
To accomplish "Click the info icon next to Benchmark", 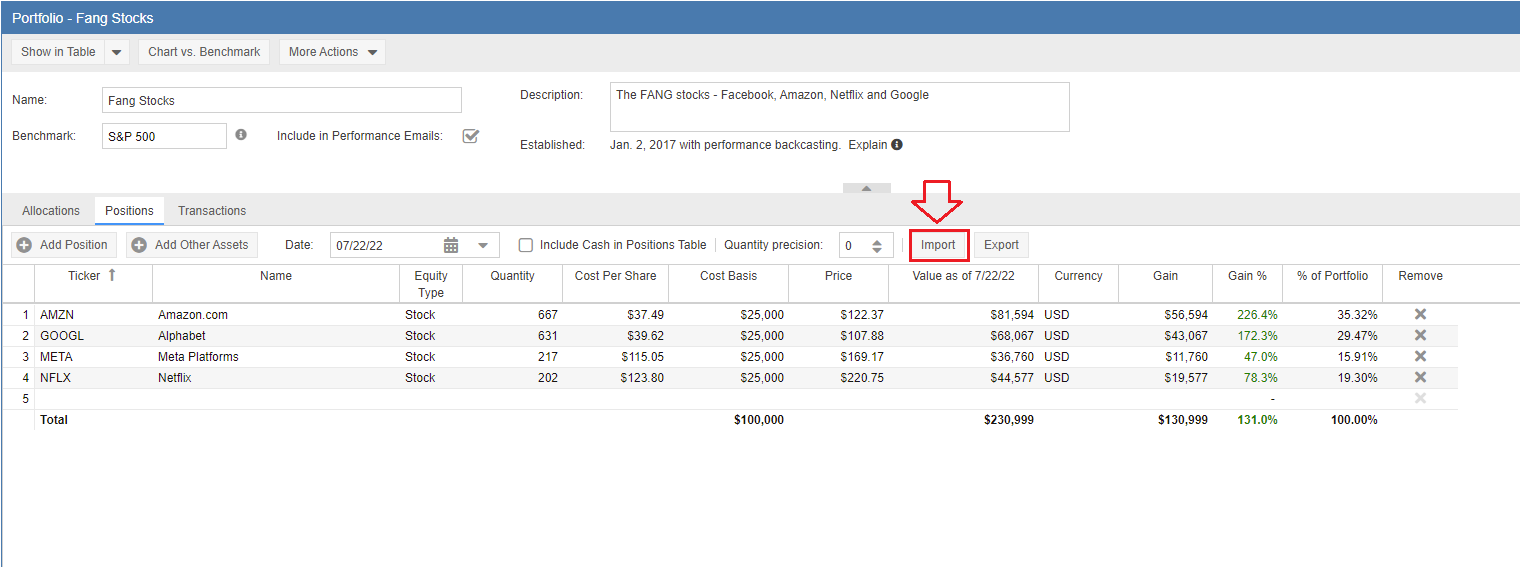I will click(x=241, y=135).
